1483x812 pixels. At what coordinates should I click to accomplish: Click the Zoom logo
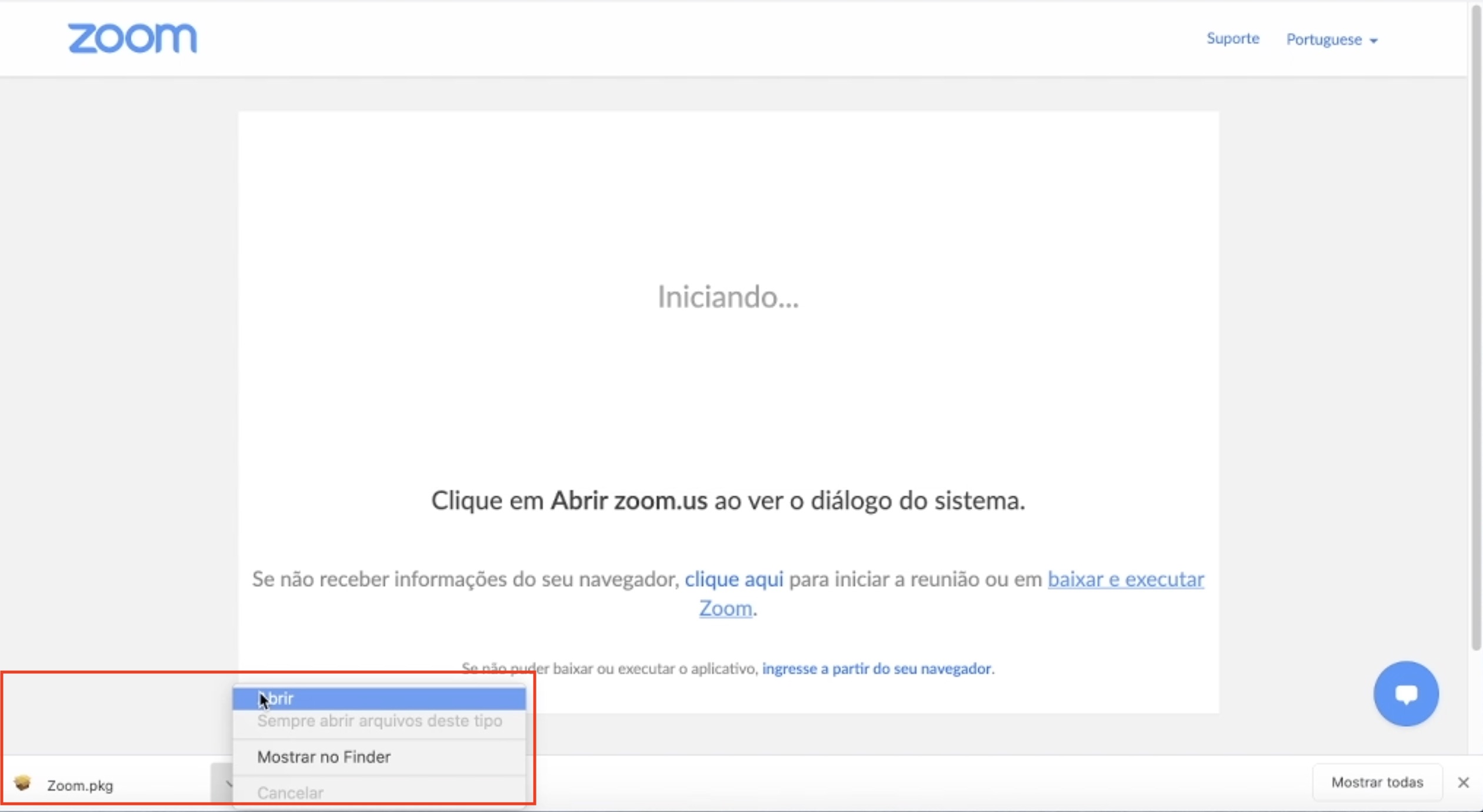132,39
